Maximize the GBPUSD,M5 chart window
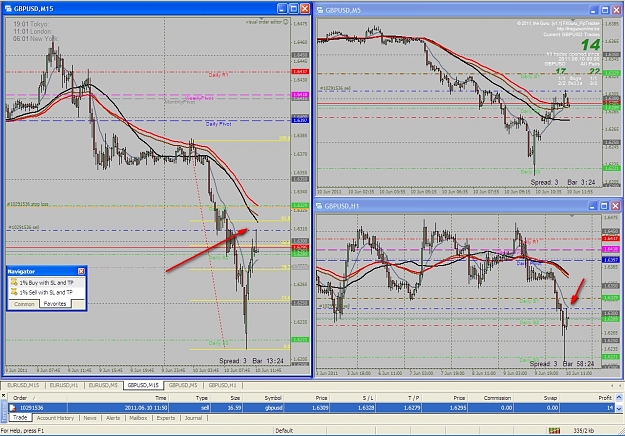This screenshot has width=625, height=436. pyautogui.click(x=605, y=10)
